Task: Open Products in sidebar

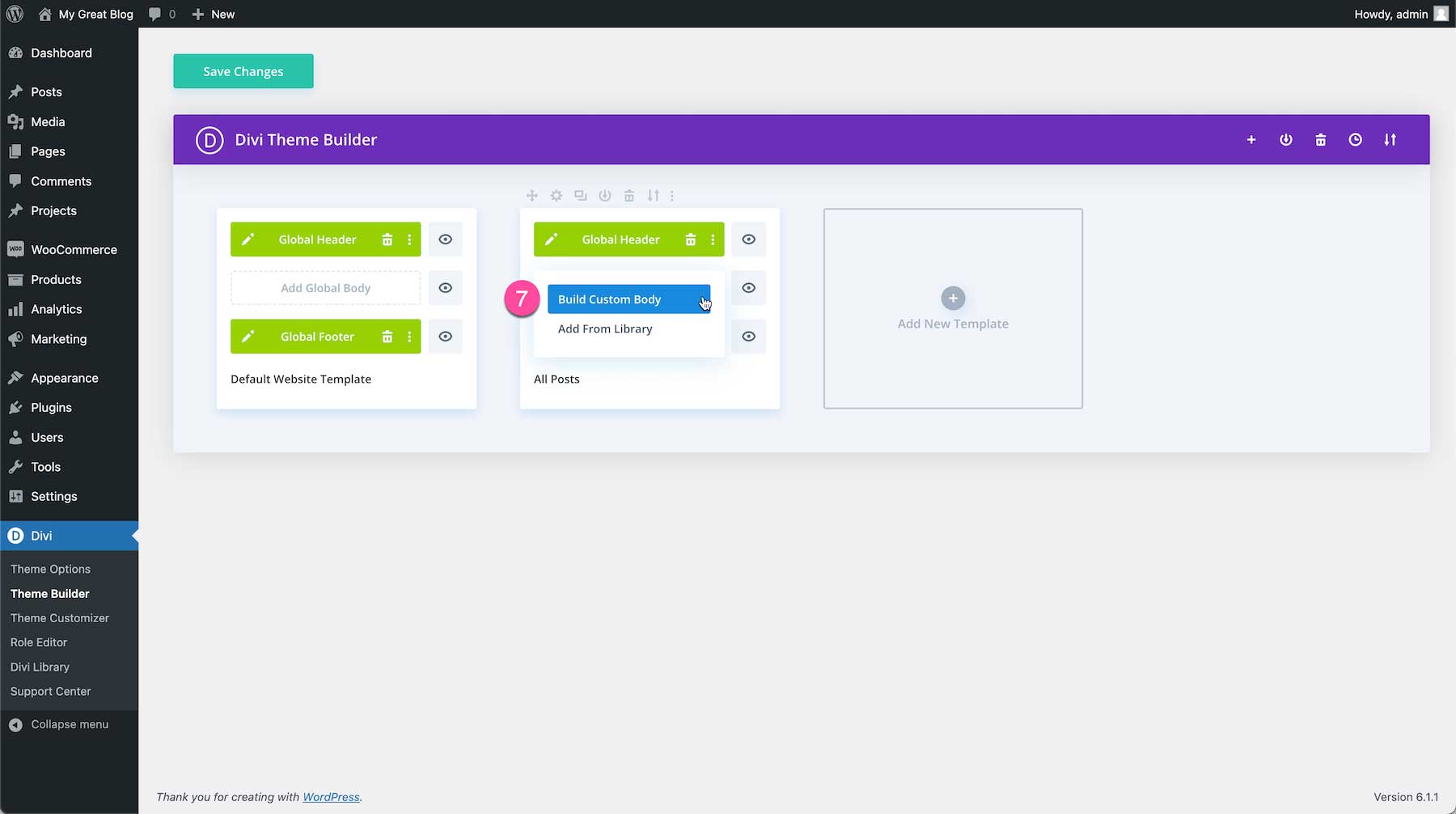Action: point(69,280)
